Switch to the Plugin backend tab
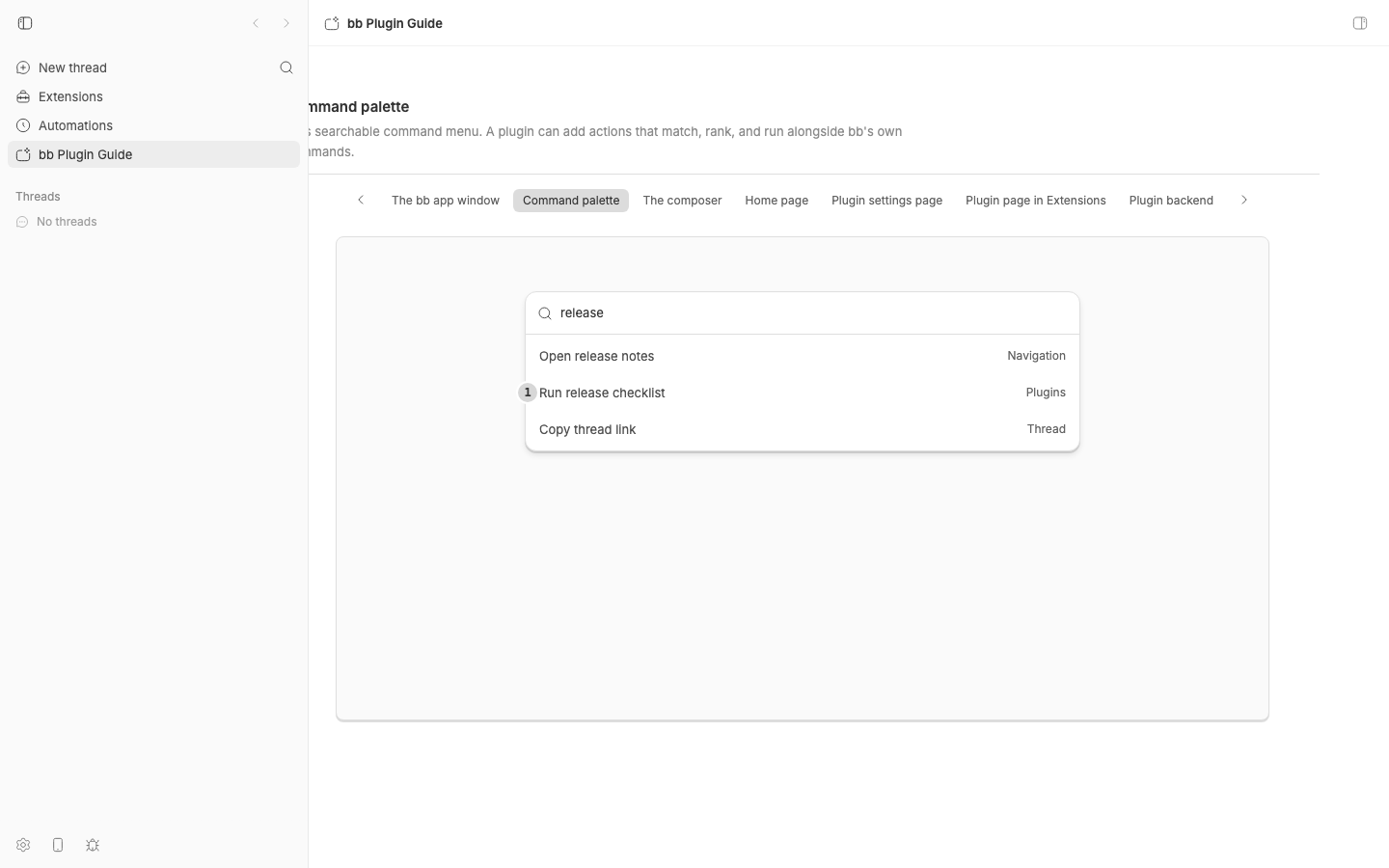This screenshot has height=868, width=1389. 1171,201
